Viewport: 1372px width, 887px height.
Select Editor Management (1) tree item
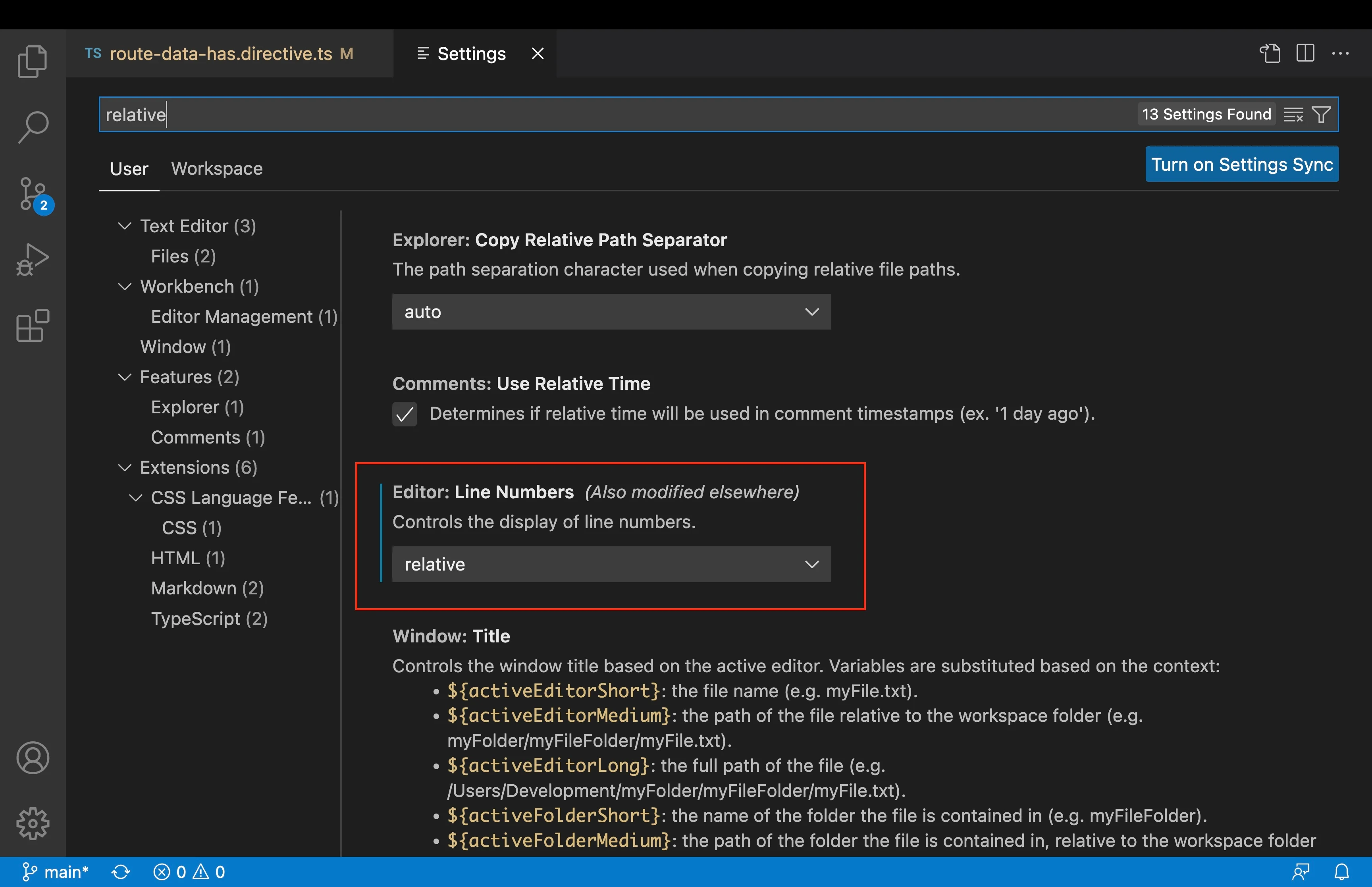[244, 317]
